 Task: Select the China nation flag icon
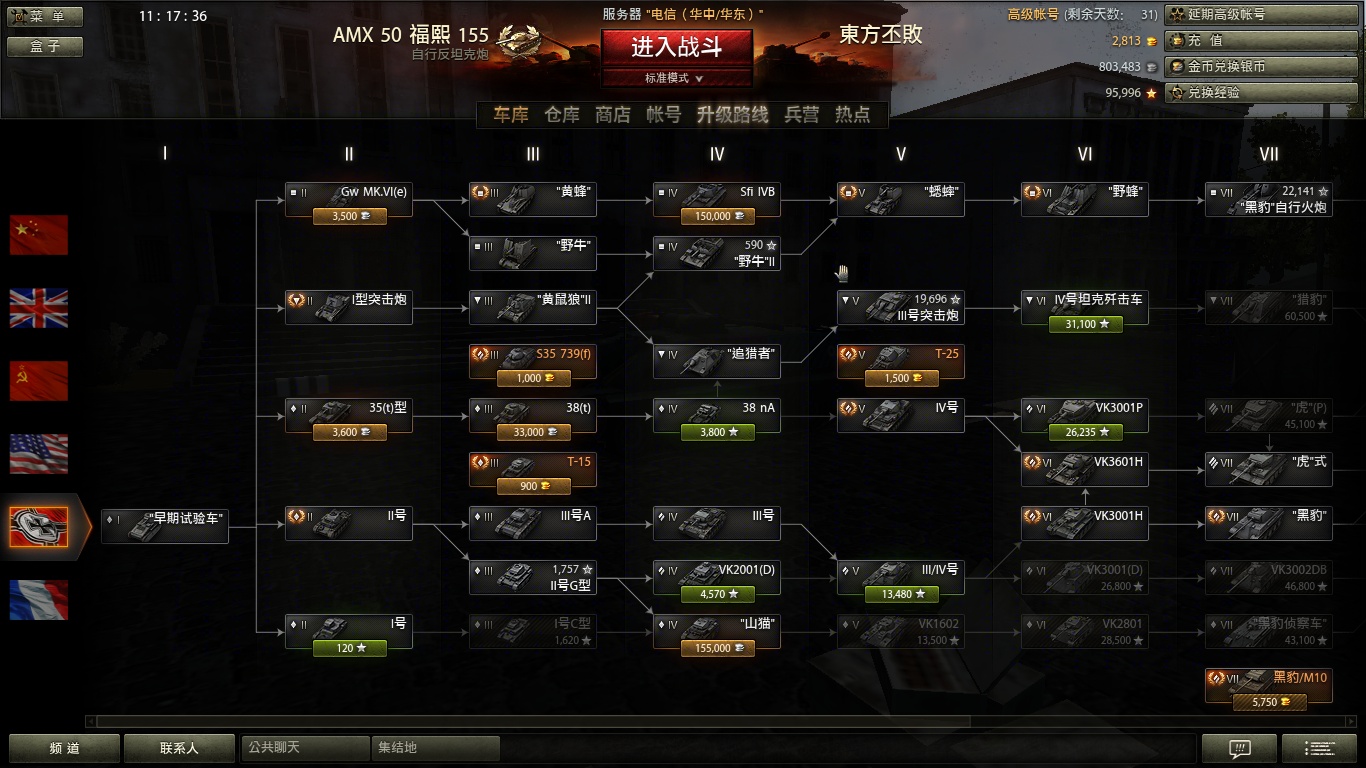click(x=39, y=235)
